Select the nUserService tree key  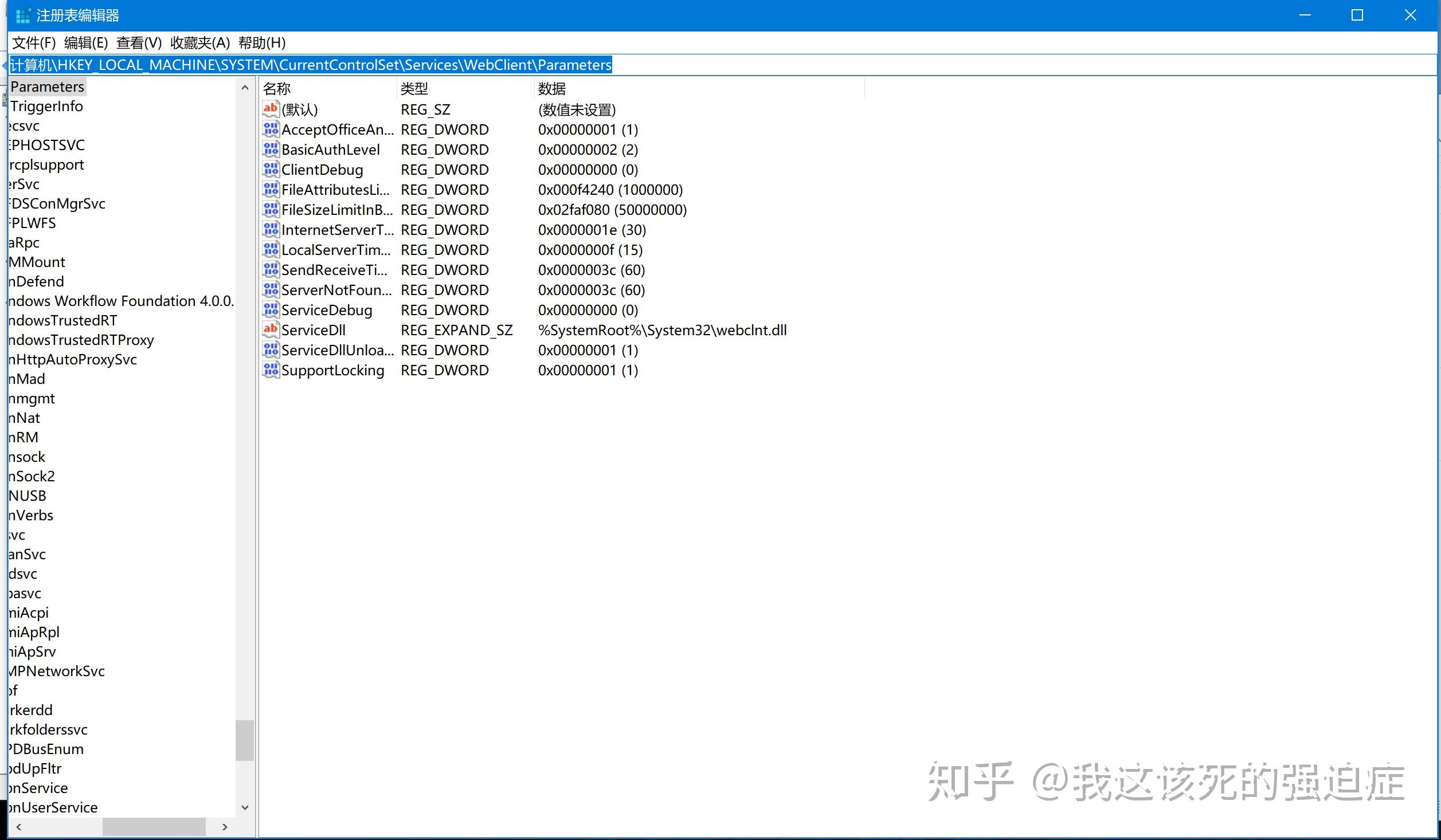pyautogui.click(x=53, y=807)
